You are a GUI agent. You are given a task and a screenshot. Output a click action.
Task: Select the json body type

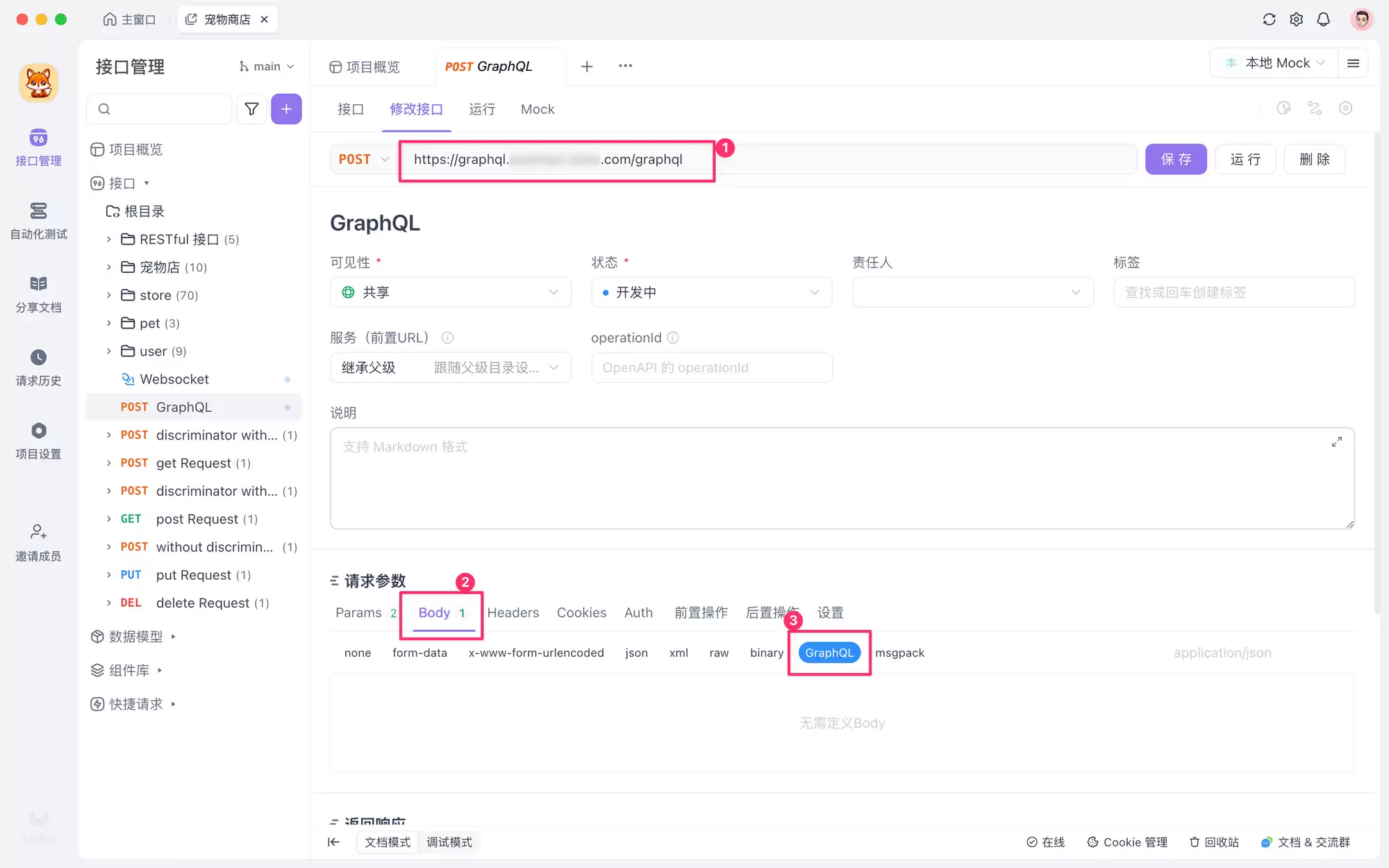click(636, 653)
